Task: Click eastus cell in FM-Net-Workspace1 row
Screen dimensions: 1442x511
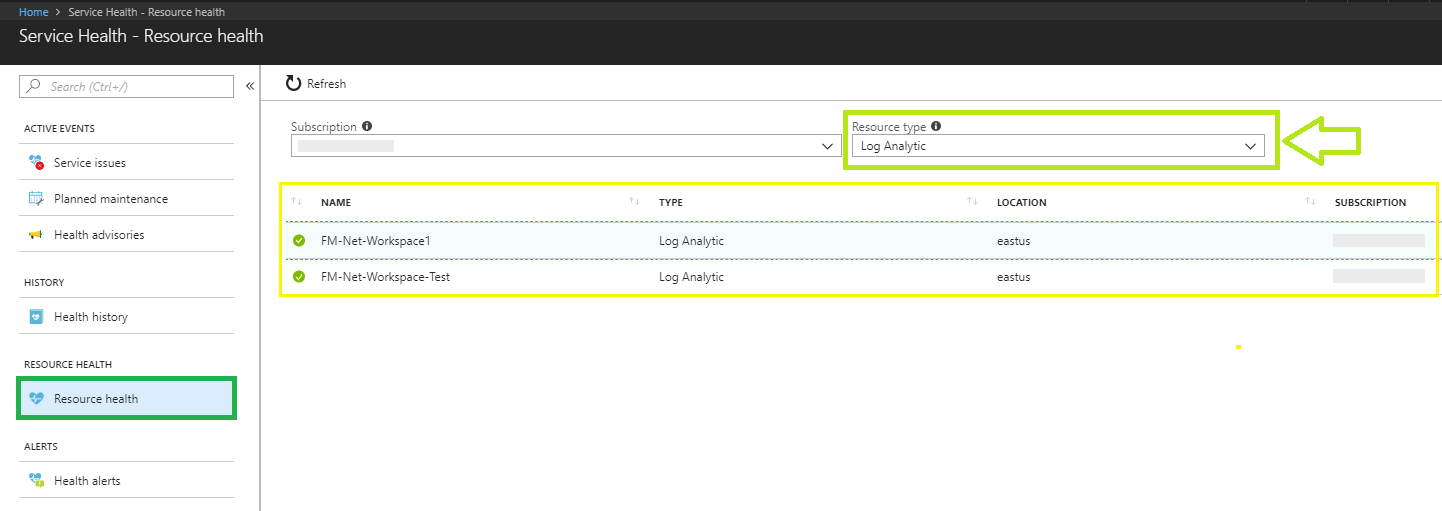Action: (x=1013, y=241)
